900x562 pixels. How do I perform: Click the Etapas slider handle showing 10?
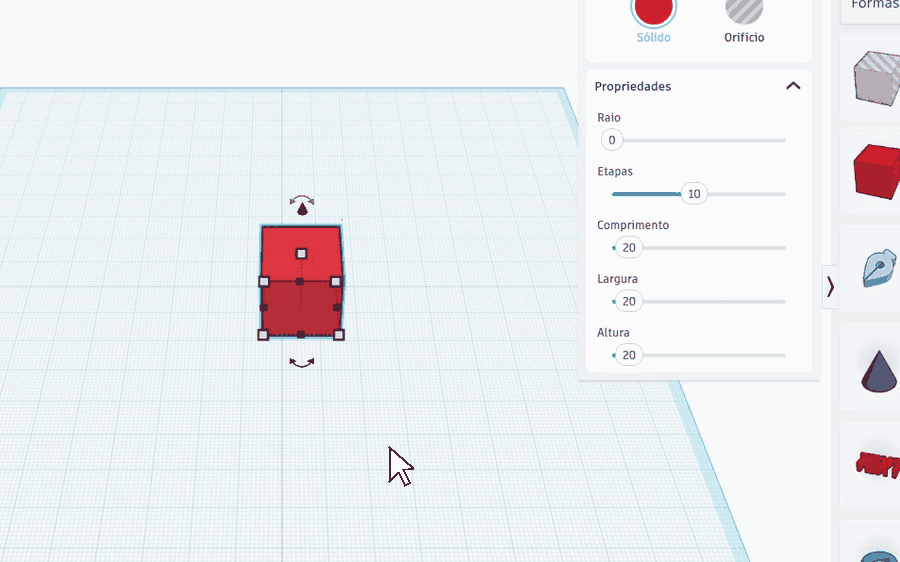coord(694,194)
